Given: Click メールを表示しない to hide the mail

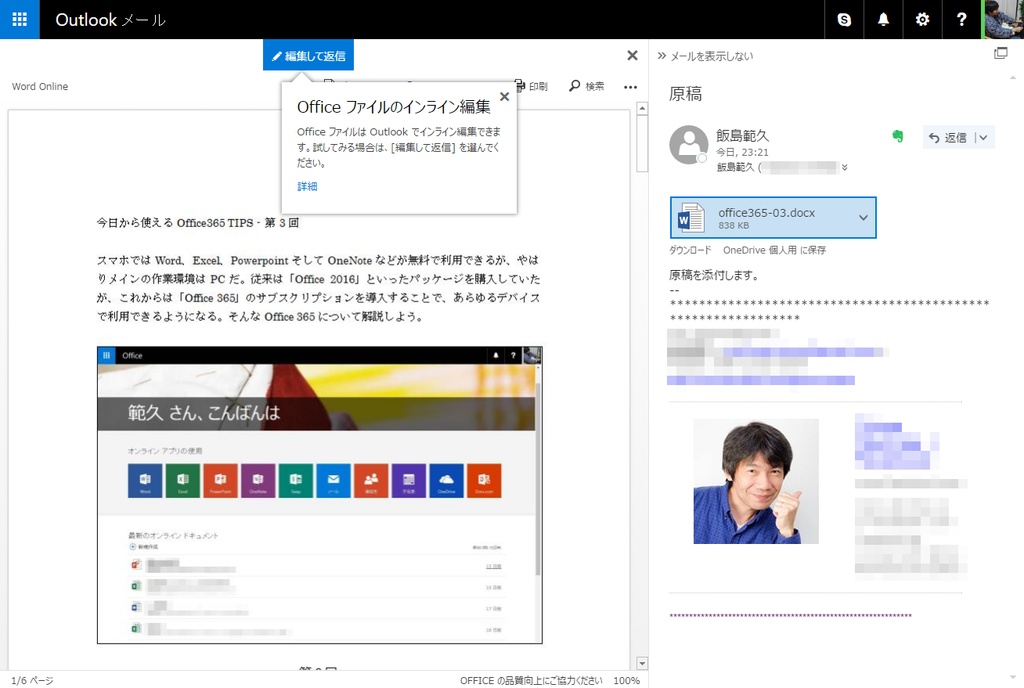Looking at the screenshot, I should click(705, 56).
